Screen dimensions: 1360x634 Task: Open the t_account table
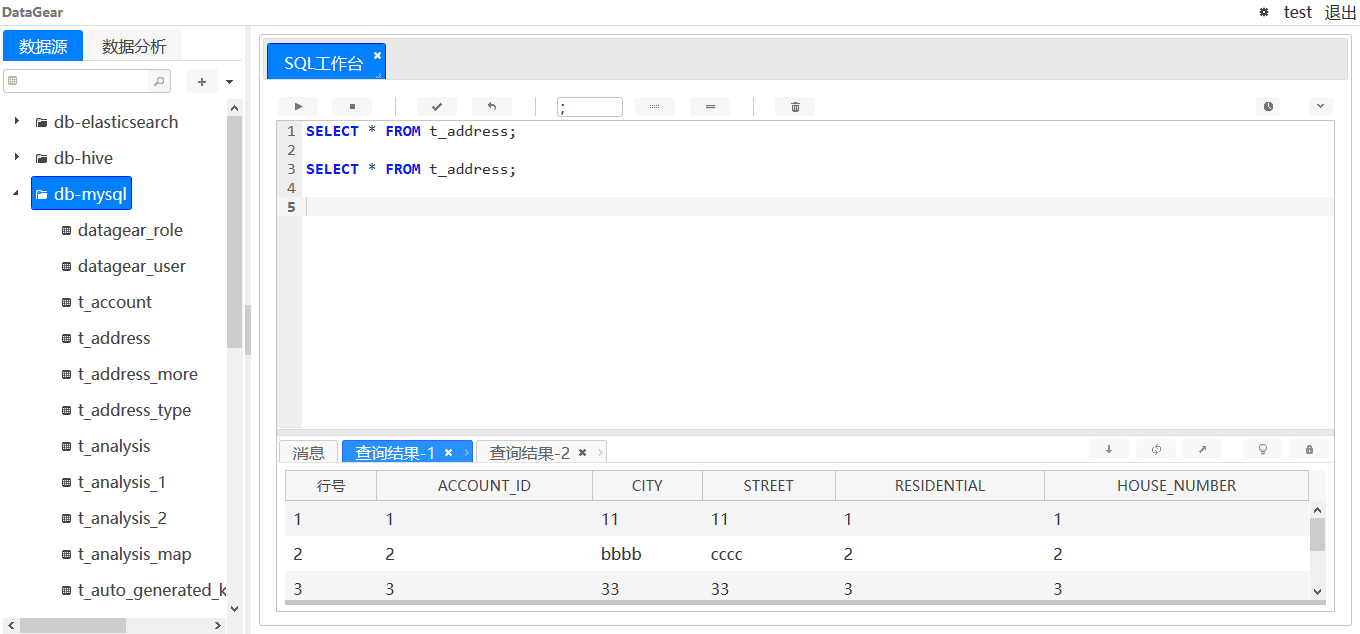106,302
